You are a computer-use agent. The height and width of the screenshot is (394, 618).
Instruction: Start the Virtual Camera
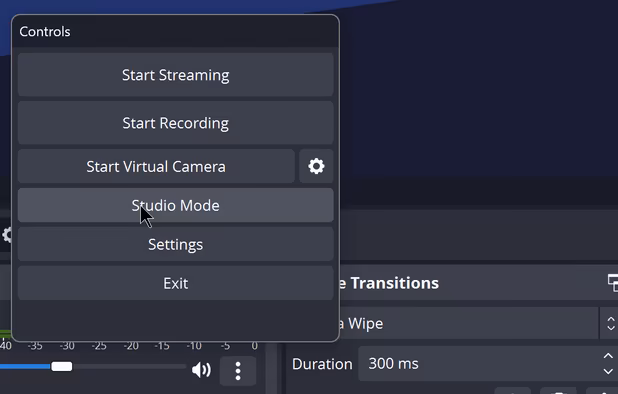pos(156,166)
